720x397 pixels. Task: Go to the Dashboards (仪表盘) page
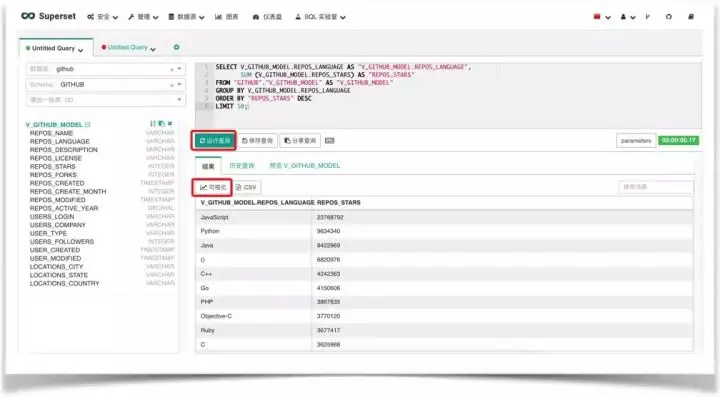267,17
